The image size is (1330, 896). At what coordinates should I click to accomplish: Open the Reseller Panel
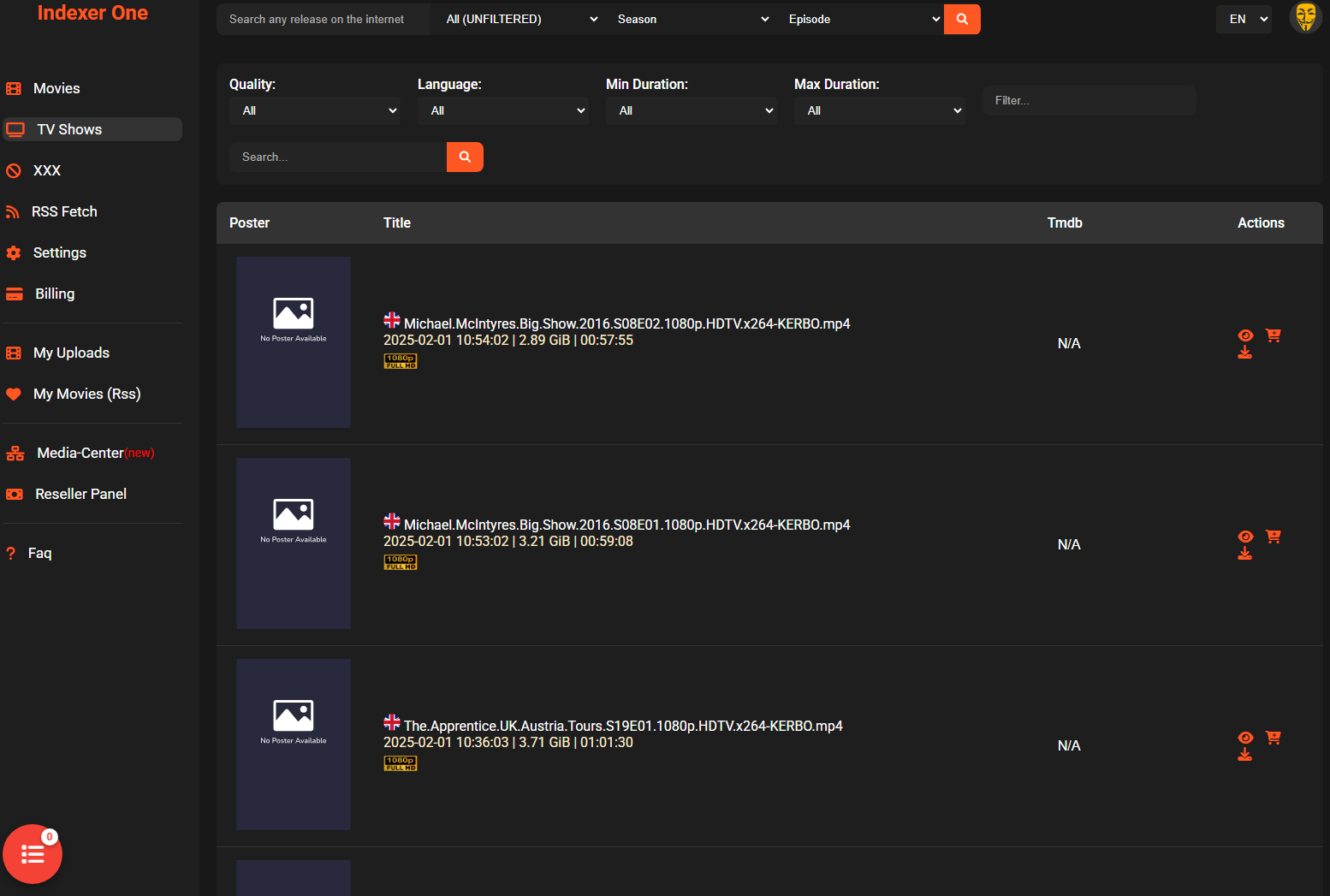click(92, 494)
